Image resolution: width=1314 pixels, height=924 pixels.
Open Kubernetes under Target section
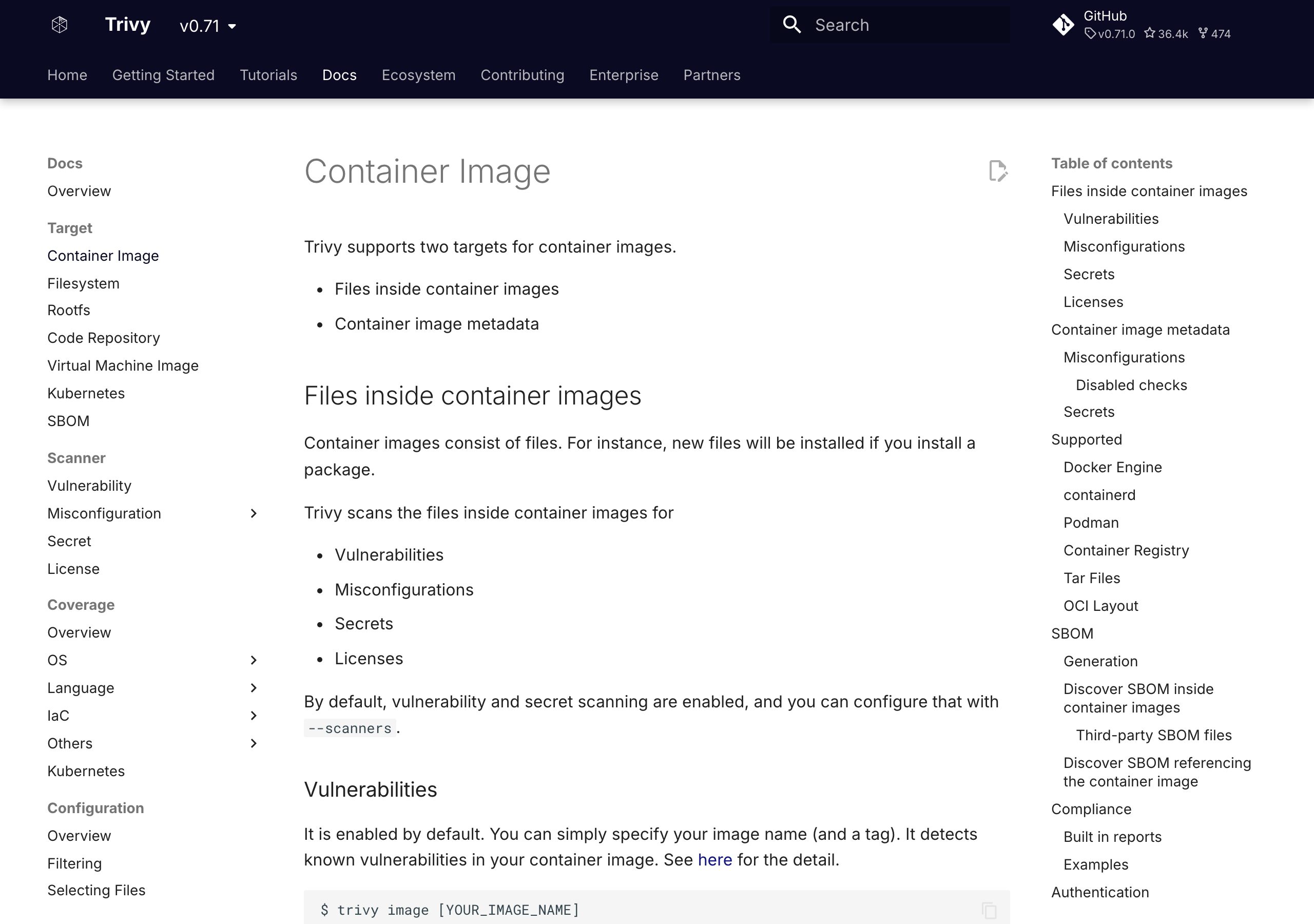pyautogui.click(x=86, y=393)
